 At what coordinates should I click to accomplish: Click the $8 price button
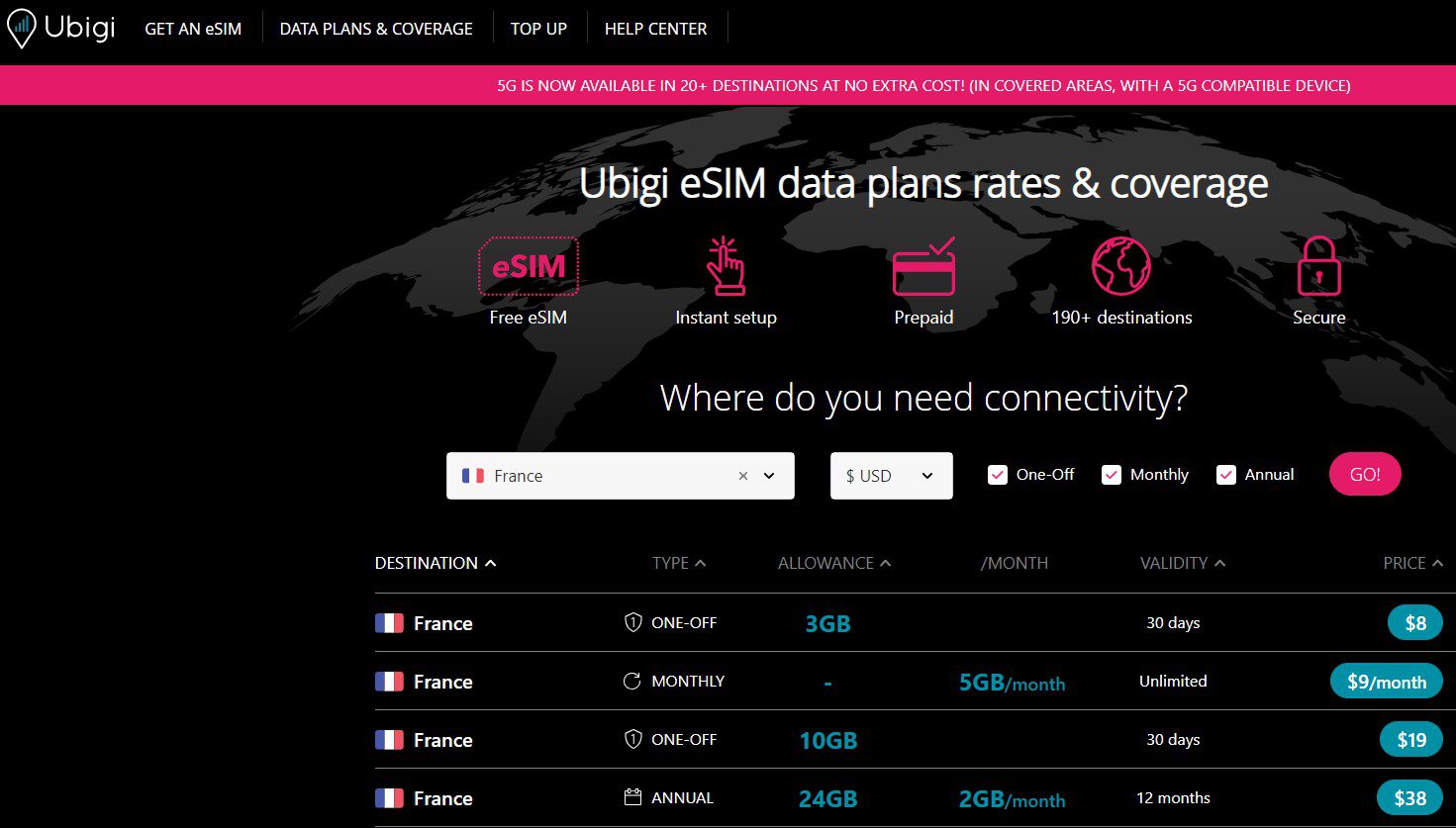(1413, 622)
